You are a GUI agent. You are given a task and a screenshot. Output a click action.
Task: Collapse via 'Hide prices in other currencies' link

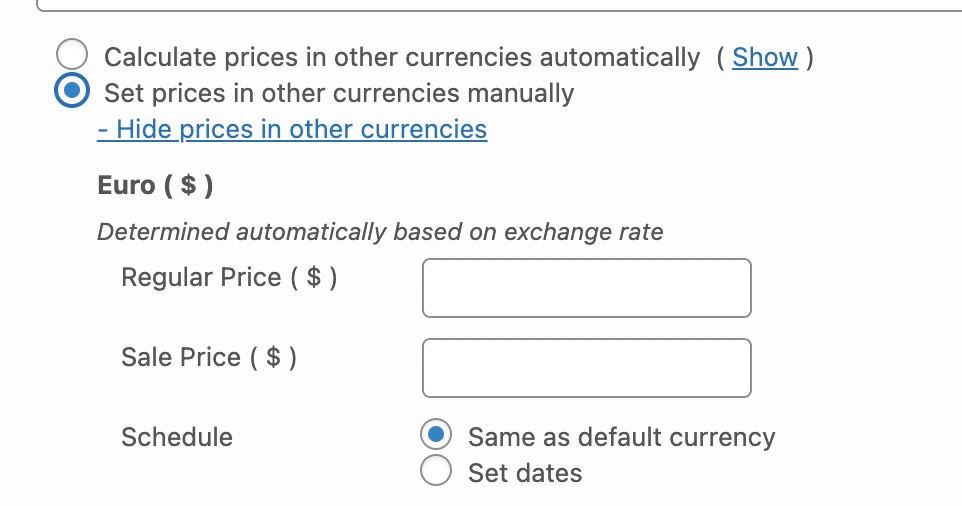292,129
